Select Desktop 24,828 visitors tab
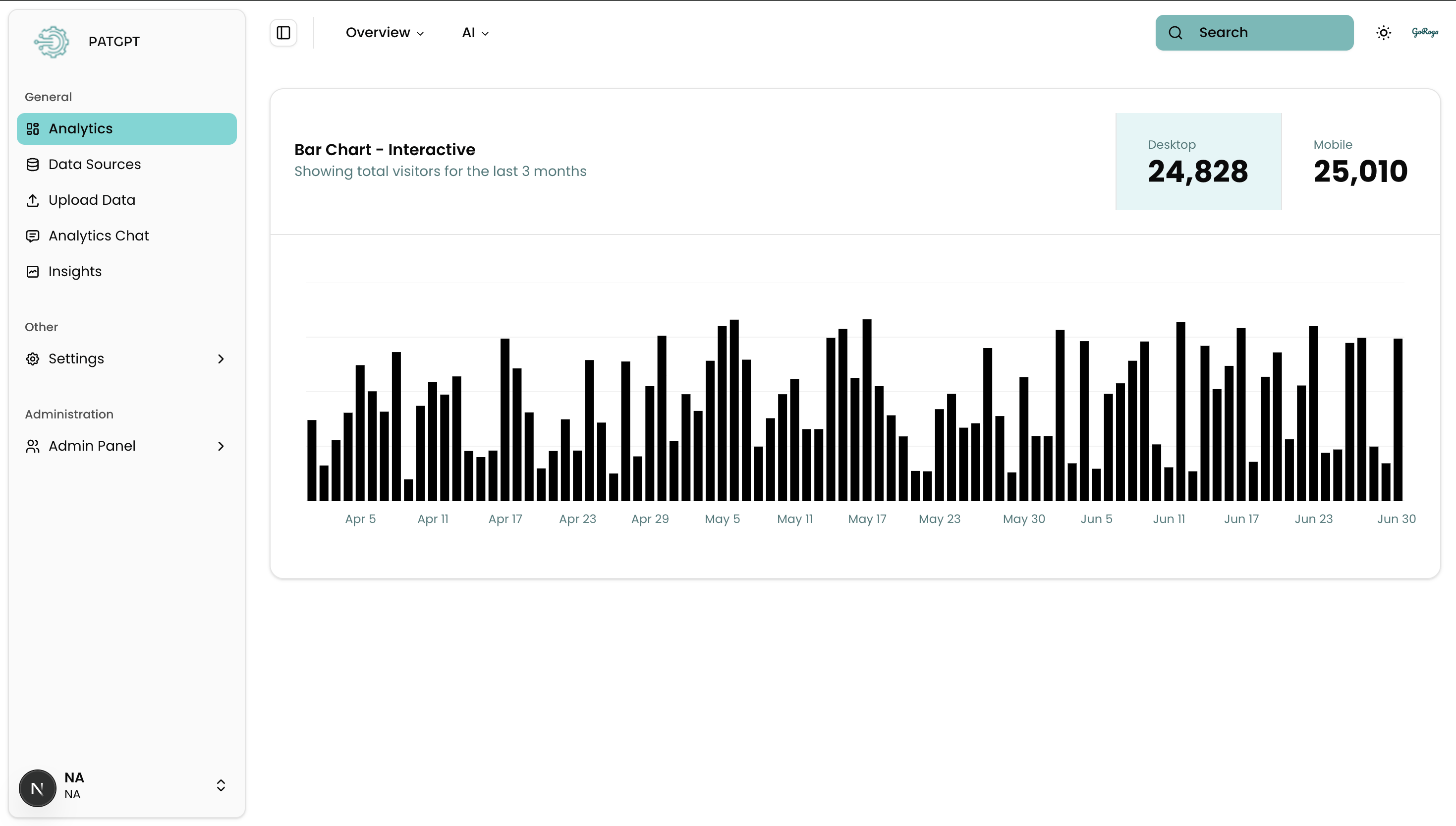1456x826 pixels. tap(1199, 162)
